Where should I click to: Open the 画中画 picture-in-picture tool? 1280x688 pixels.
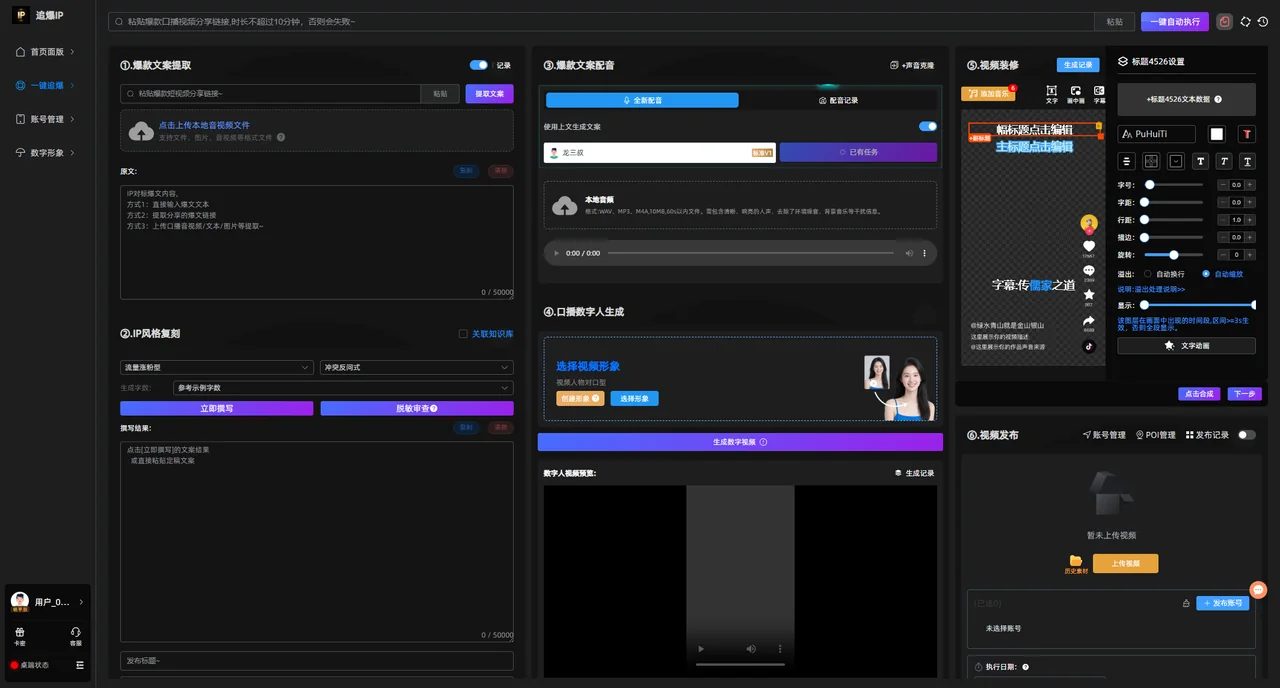tap(1076, 95)
